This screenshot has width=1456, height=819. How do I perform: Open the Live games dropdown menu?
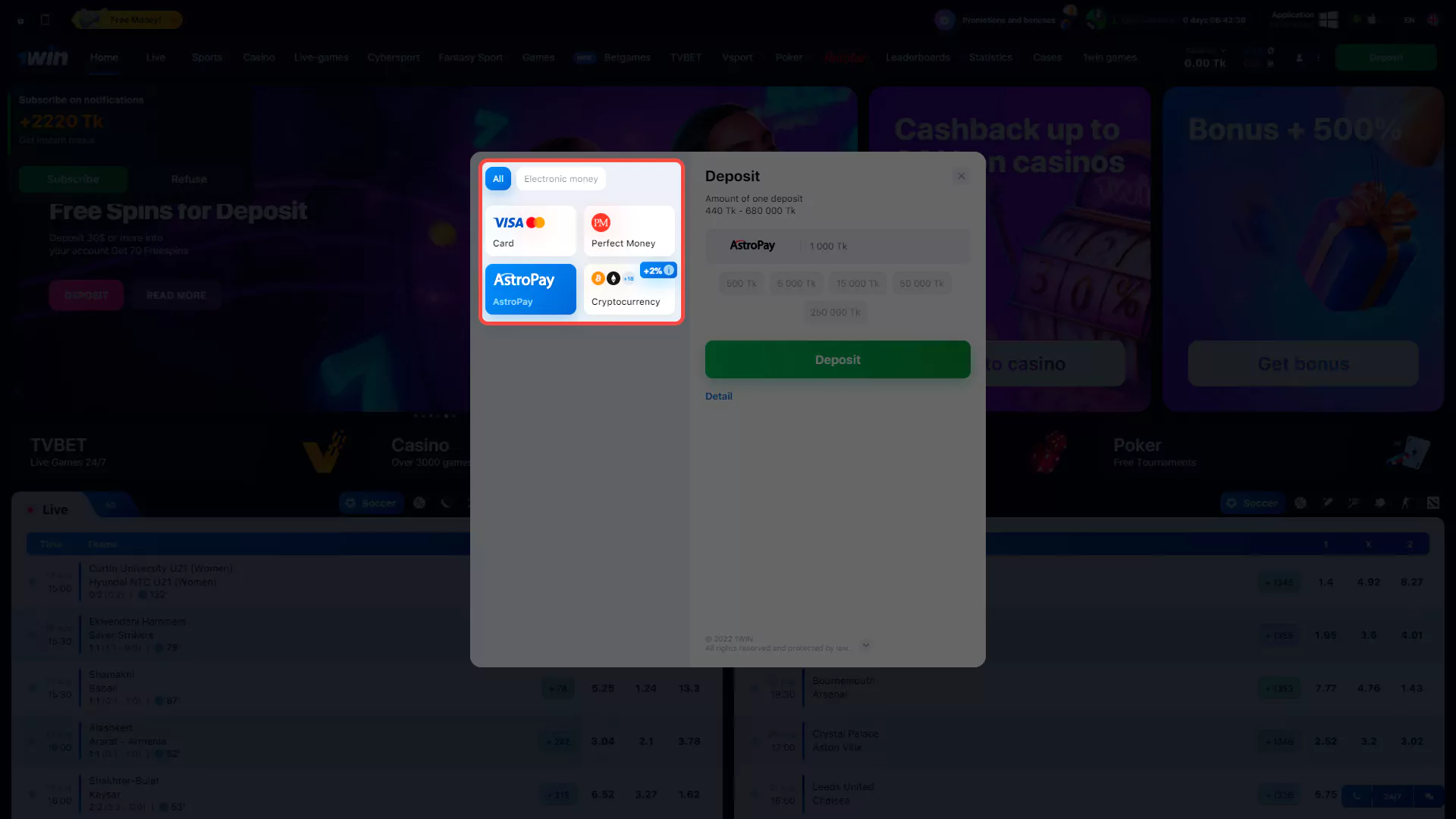pyautogui.click(x=321, y=57)
